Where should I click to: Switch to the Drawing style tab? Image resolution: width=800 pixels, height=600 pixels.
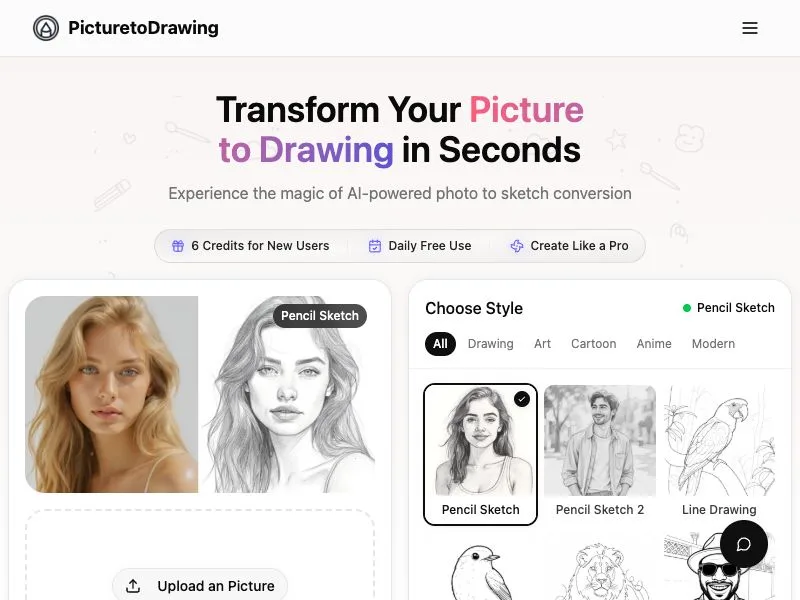490,344
